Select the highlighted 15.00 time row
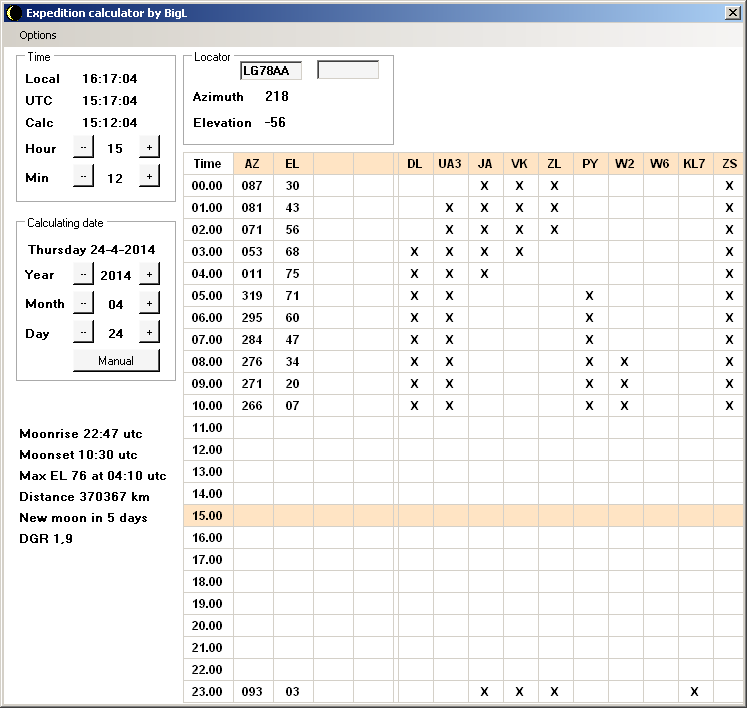 point(207,516)
